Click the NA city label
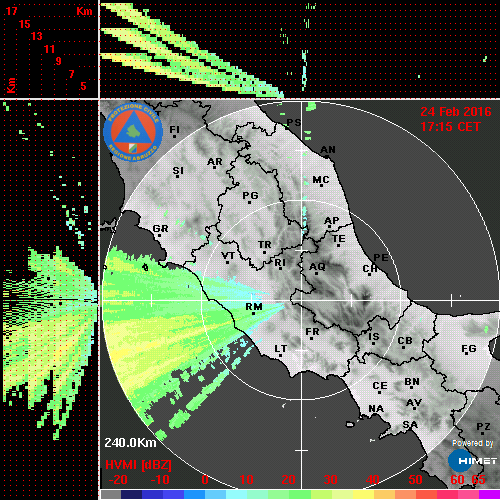Viewport: 500px width, 500px height. (x=376, y=408)
